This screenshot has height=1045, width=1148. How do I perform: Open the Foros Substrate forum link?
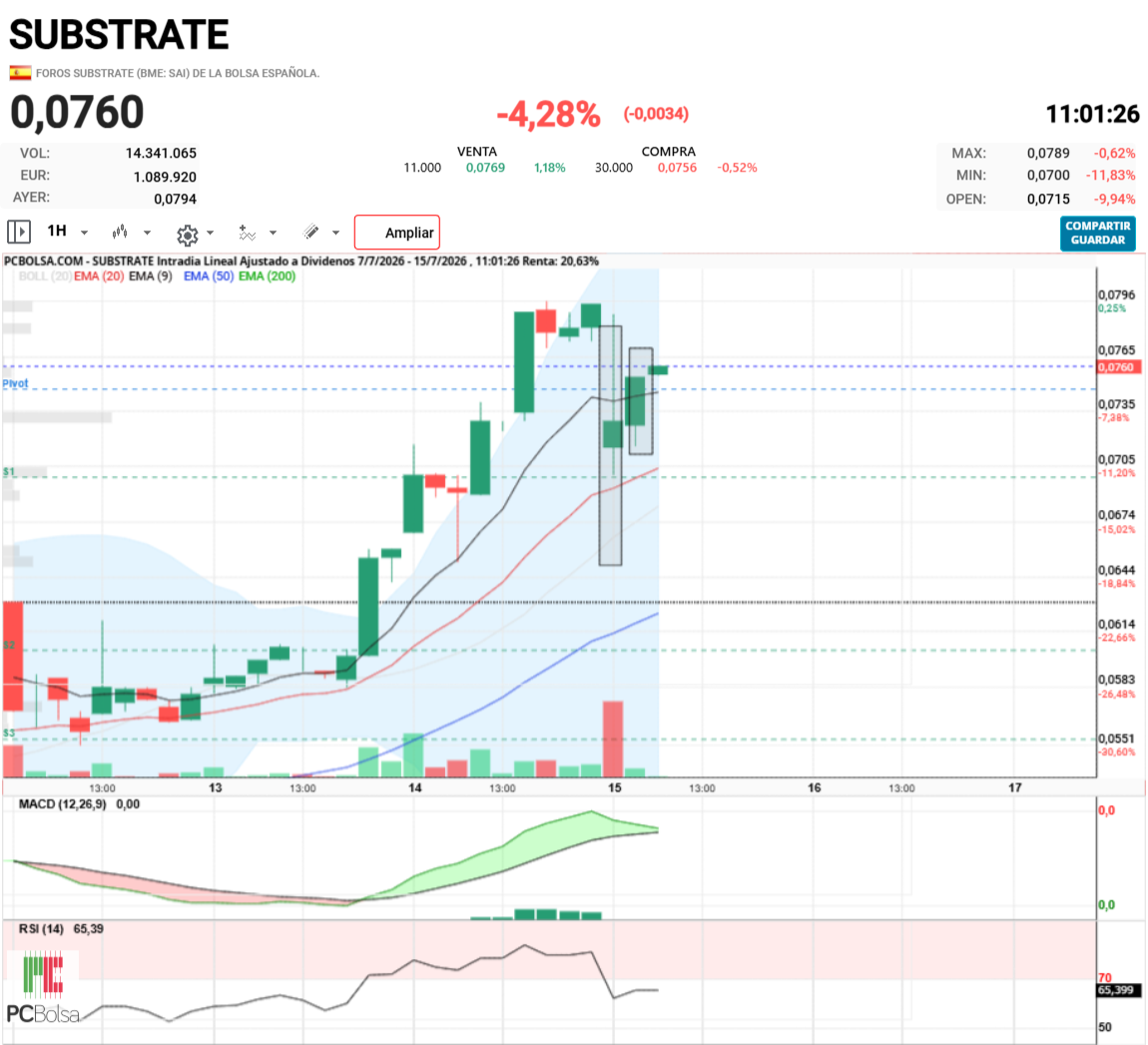pos(177,73)
